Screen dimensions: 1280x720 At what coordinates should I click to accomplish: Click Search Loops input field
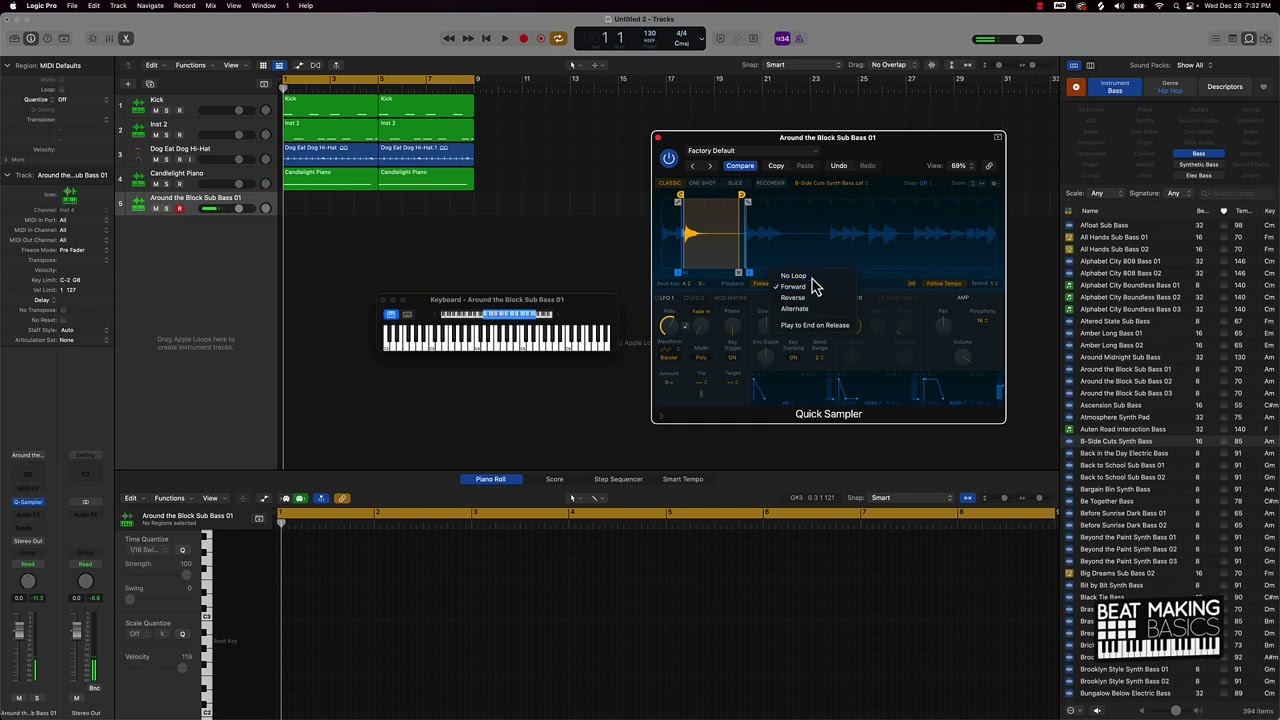(x=1238, y=193)
